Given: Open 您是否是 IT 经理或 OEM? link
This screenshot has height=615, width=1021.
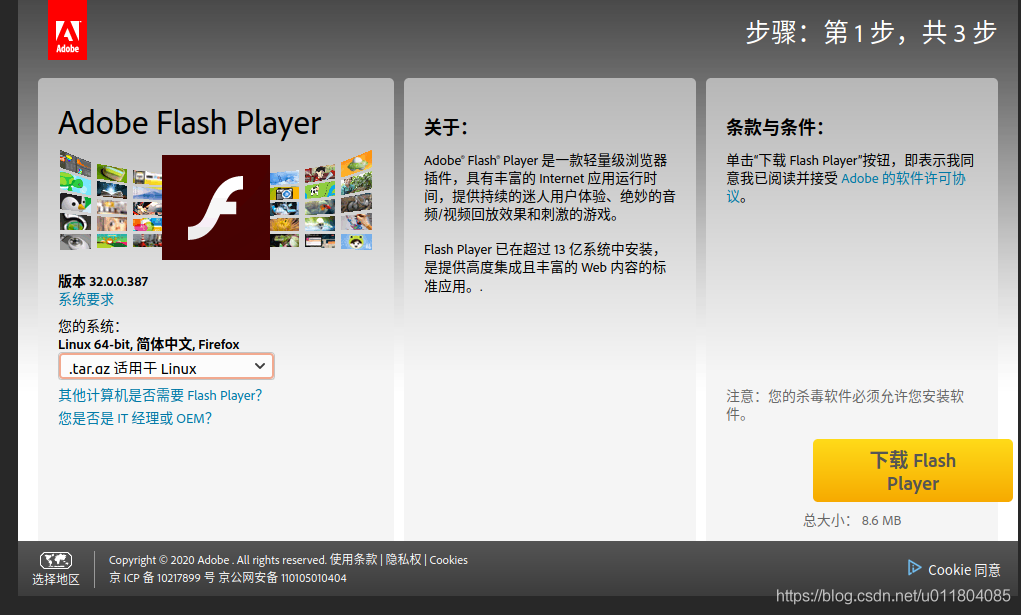Looking at the screenshot, I should coord(135,418).
